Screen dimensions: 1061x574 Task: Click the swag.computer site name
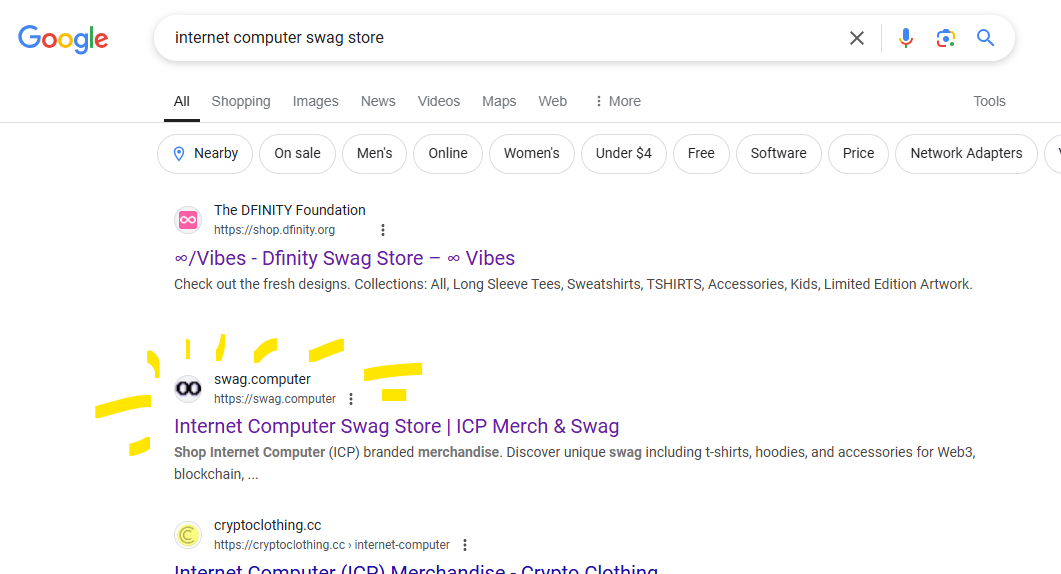point(262,379)
